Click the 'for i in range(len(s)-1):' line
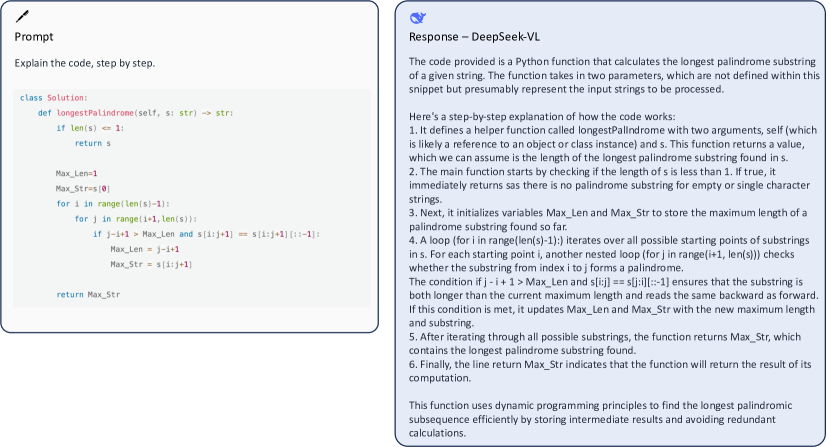This screenshot has height=447, width=830. pos(113,204)
